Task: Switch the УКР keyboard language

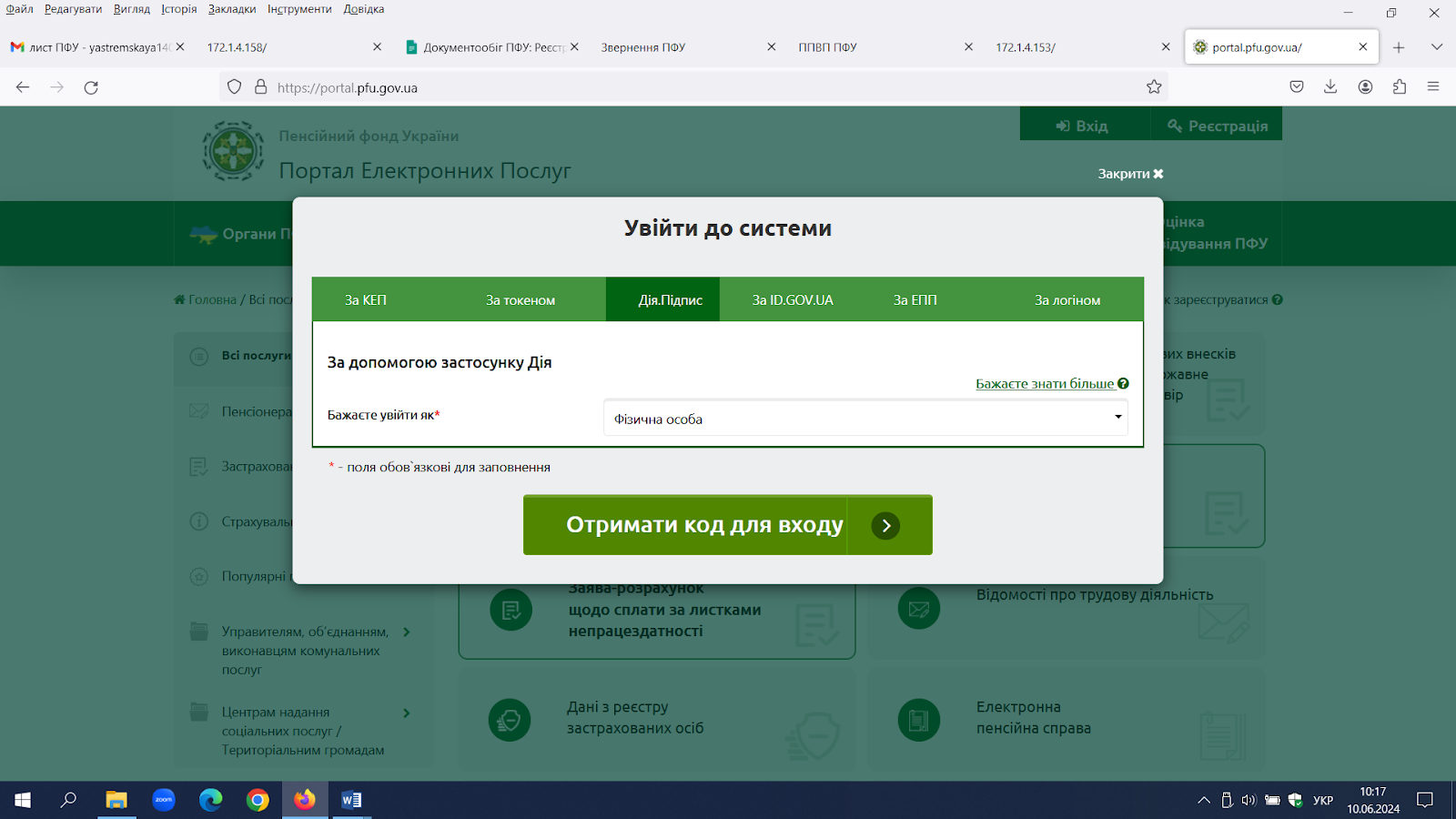Action: [x=1323, y=800]
